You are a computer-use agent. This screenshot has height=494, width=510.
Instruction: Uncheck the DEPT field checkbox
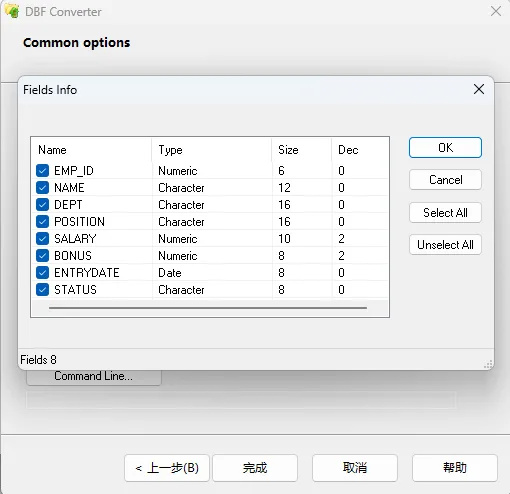(x=42, y=205)
